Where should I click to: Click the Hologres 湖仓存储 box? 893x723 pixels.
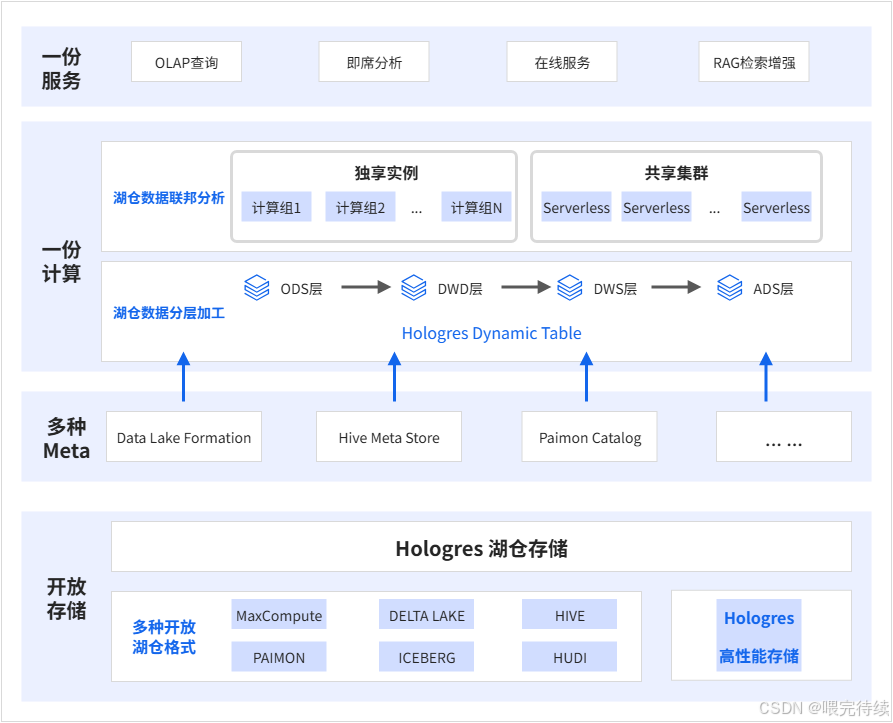(x=481, y=547)
